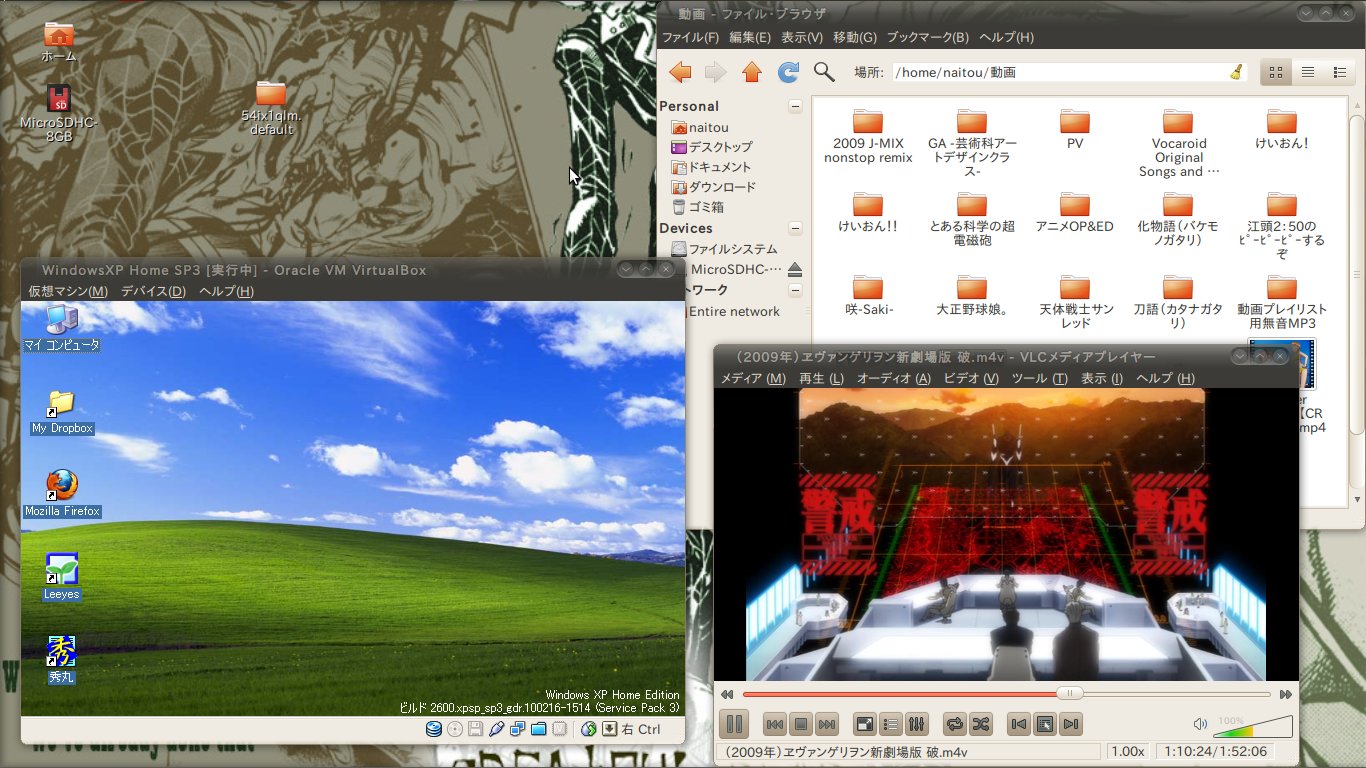Viewport: 1366px width, 768px height.
Task: Open the ツール menu in VLC
Action: tap(1041, 379)
